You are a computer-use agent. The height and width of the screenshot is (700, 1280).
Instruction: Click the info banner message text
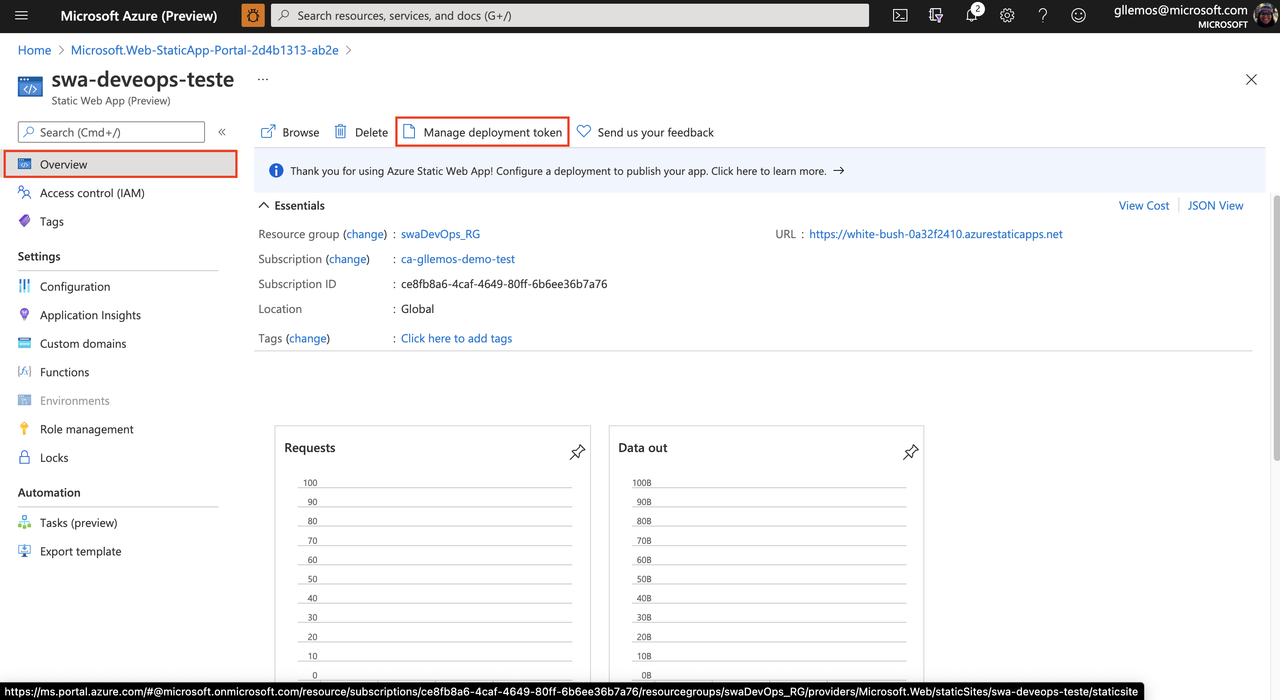pos(558,171)
